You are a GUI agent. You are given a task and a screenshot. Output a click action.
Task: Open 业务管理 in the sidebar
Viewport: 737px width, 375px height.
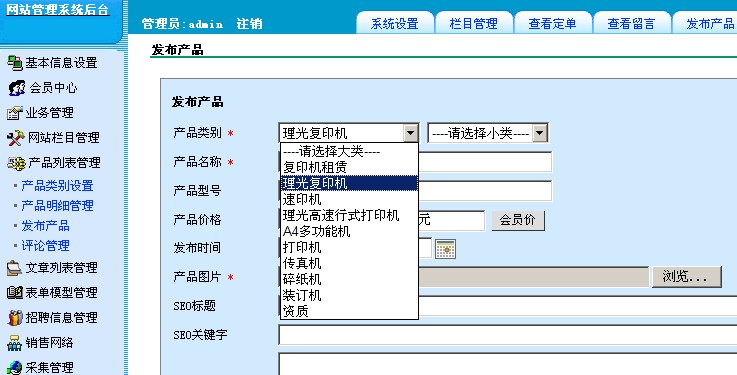[x=49, y=113]
